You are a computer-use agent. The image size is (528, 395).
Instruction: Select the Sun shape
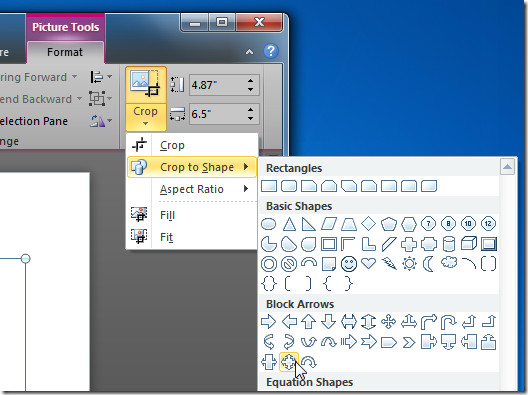pyautogui.click(x=409, y=264)
